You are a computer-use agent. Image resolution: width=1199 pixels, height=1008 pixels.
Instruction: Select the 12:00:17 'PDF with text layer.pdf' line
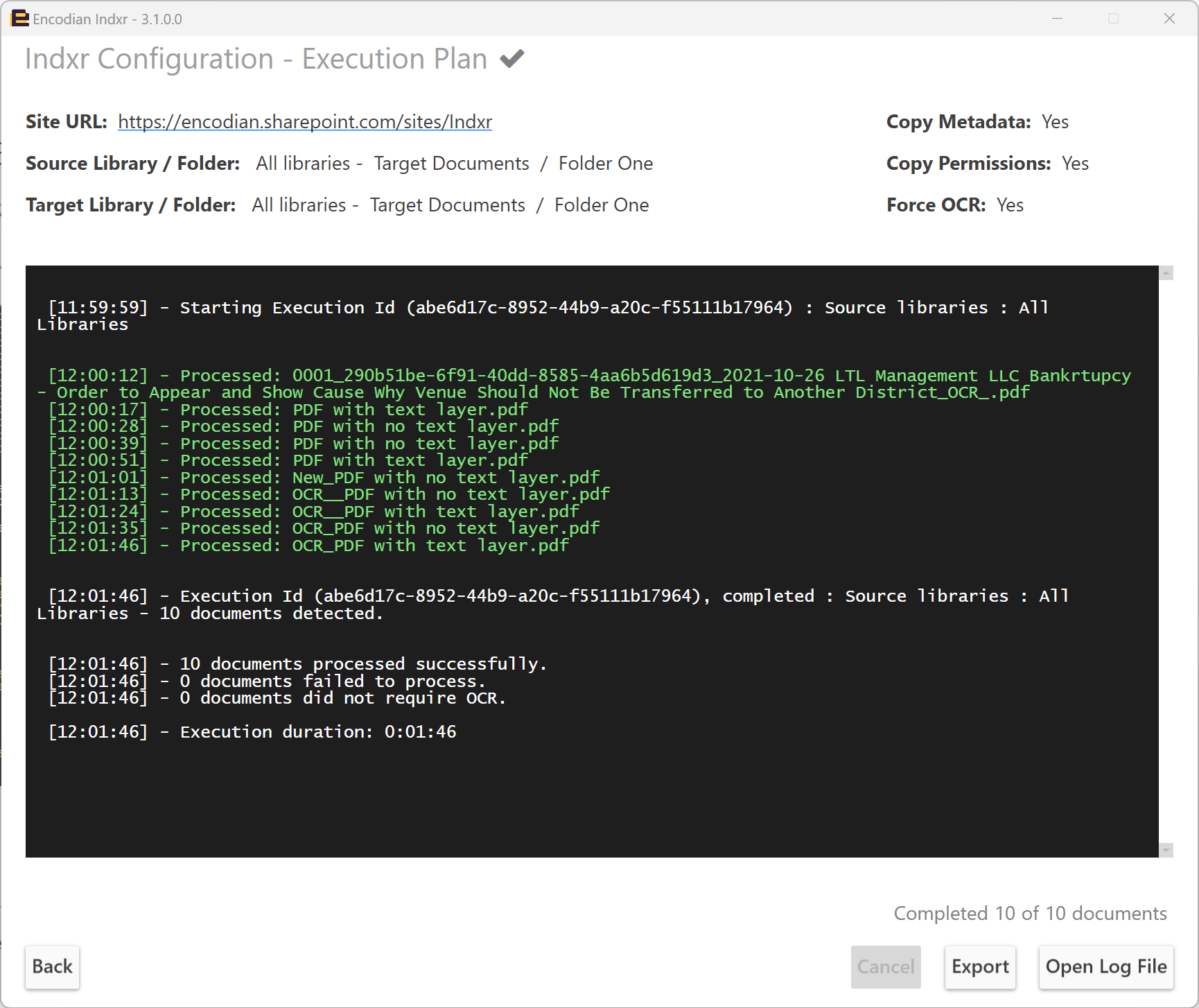click(288, 410)
